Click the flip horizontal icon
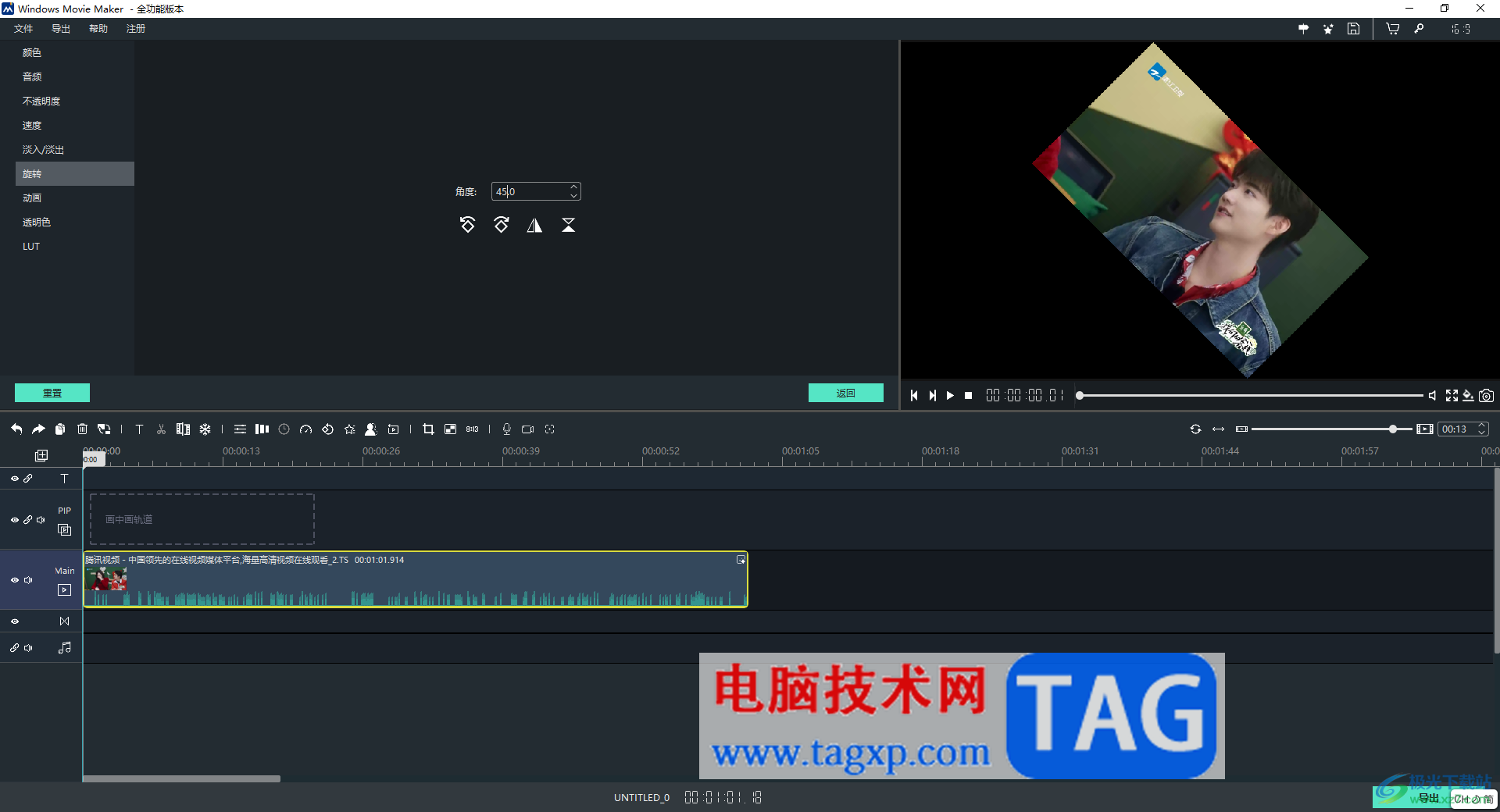The width and height of the screenshot is (1500, 812). 534,226
